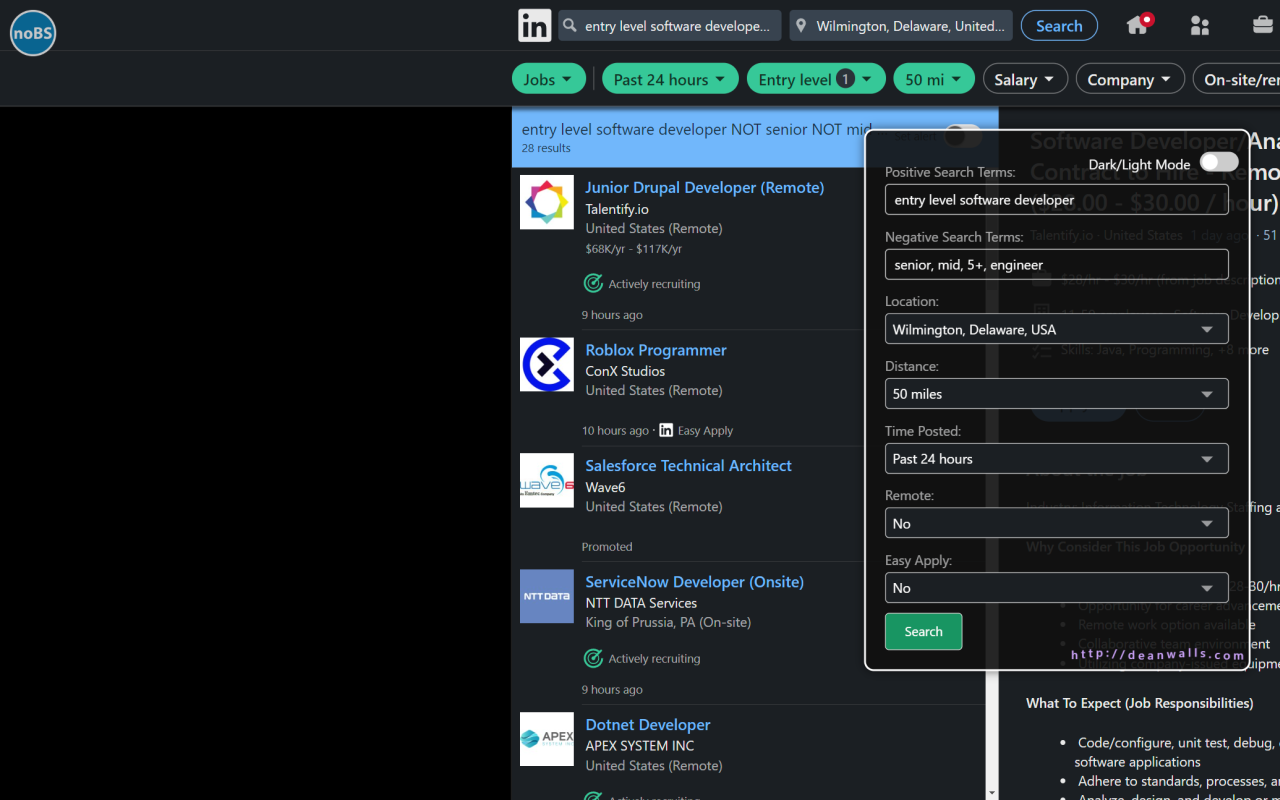Click the 'Talentify.io' company name

coord(617,209)
